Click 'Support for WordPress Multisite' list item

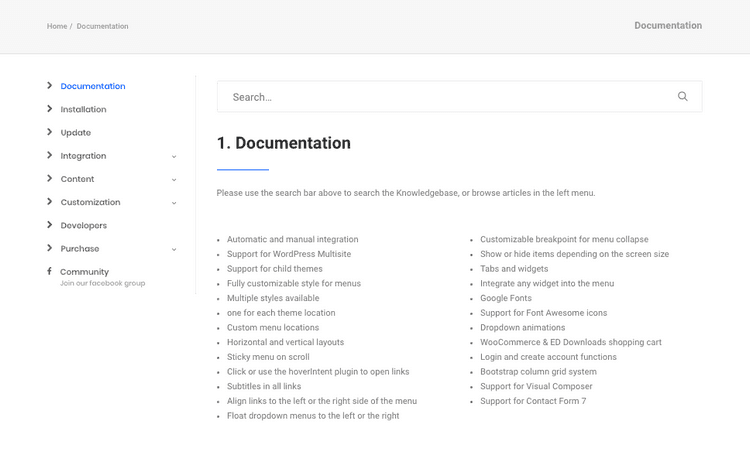coord(289,254)
